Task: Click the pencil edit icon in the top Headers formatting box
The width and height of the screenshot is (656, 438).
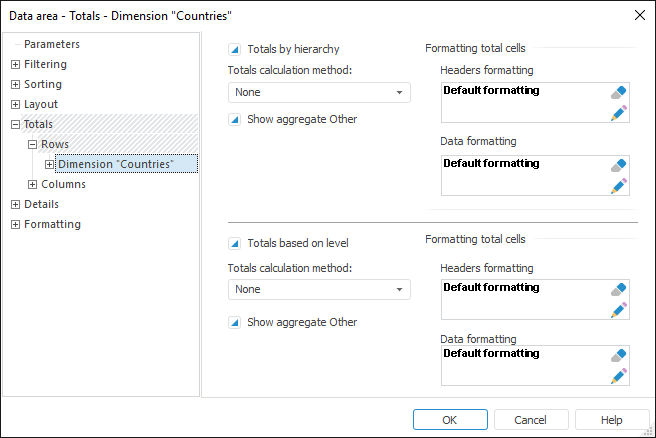Action: coord(619,112)
